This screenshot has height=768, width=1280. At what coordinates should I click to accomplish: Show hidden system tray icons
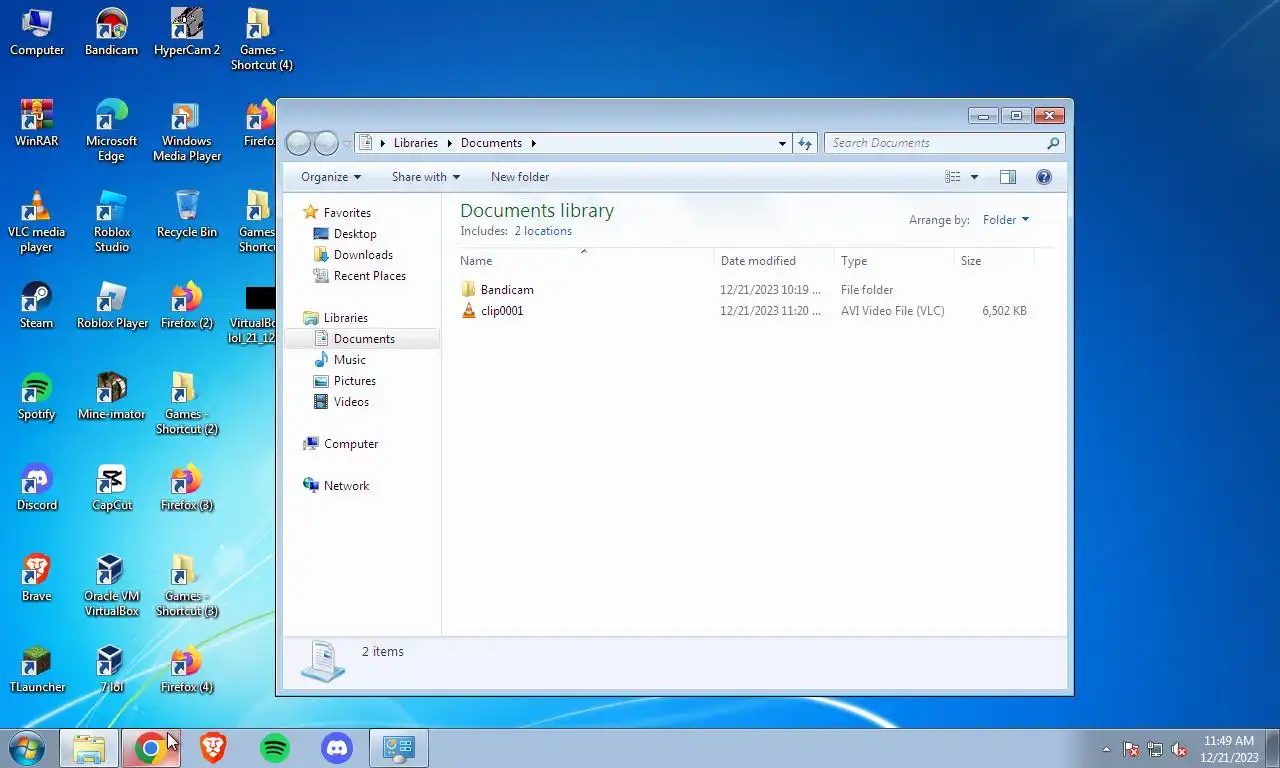point(1106,749)
